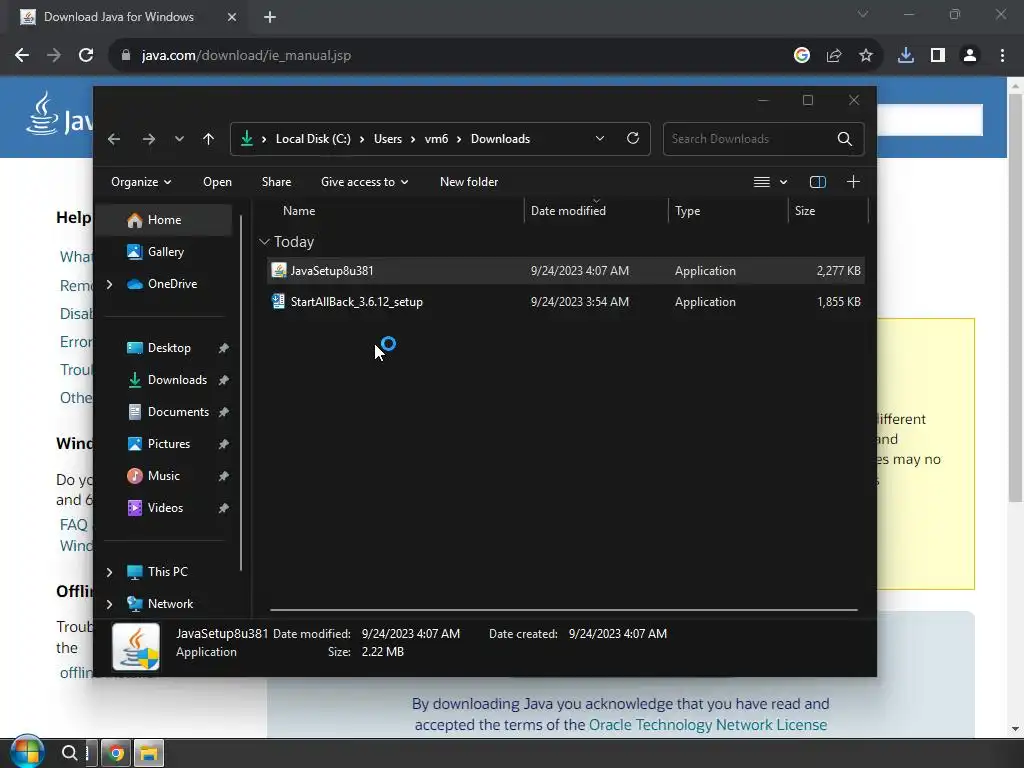Click the JavaSetup8u381 file icon

(279, 270)
